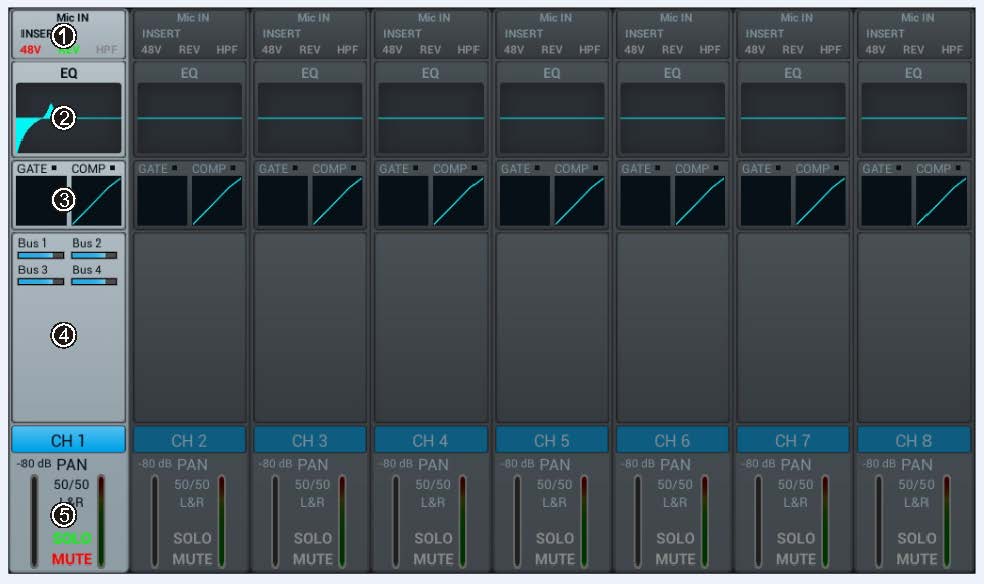The height and width of the screenshot is (584, 985).
Task: Open the COMP curve for channel 8
Action: (x=941, y=201)
